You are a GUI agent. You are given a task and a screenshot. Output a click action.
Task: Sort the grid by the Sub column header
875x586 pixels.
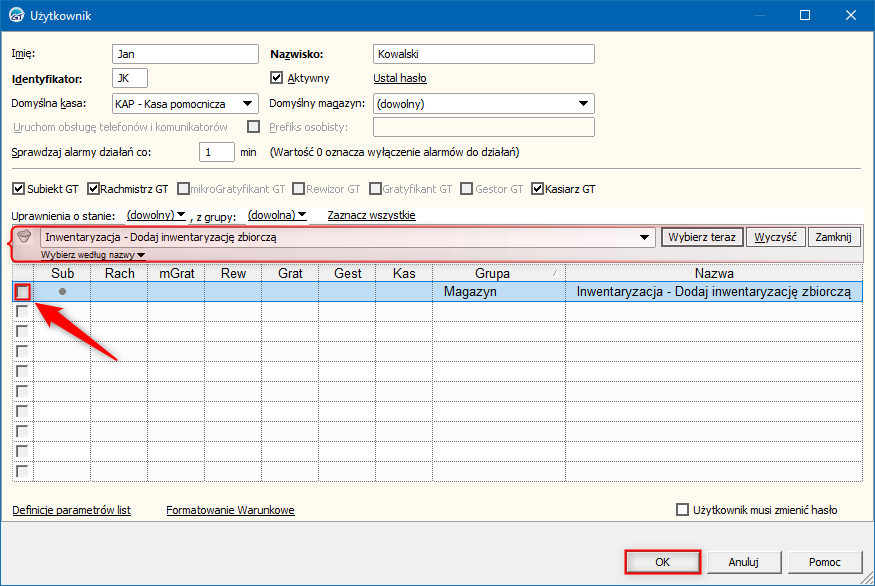pyautogui.click(x=62, y=273)
